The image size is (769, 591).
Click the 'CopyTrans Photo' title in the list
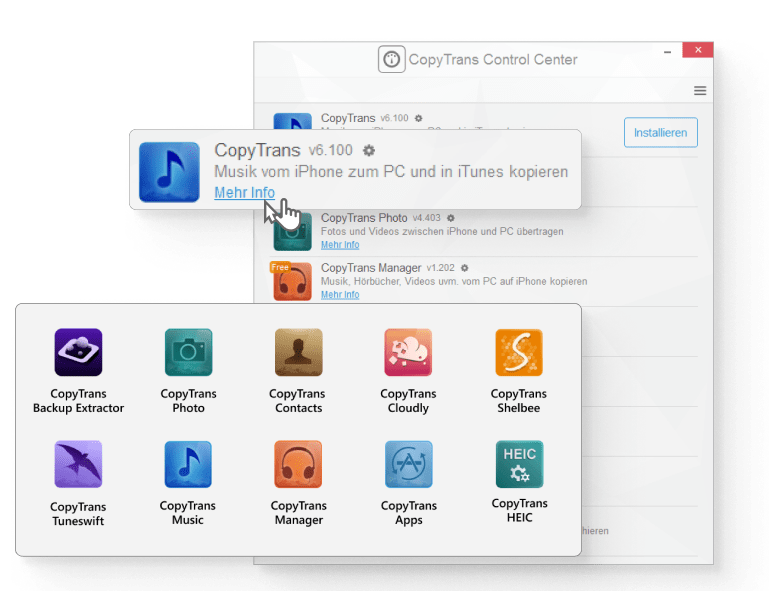point(364,218)
